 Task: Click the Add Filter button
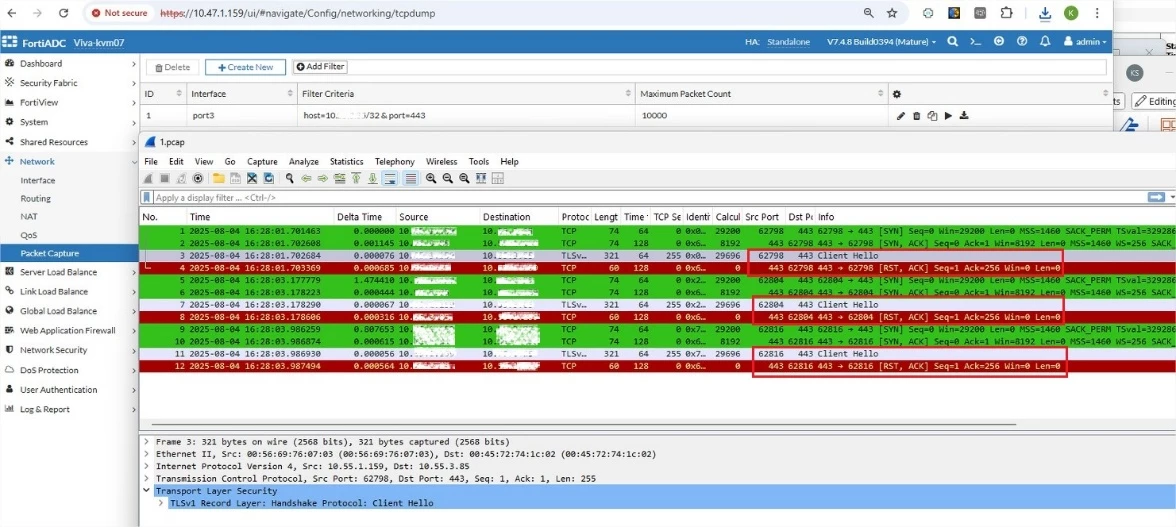[x=320, y=67]
